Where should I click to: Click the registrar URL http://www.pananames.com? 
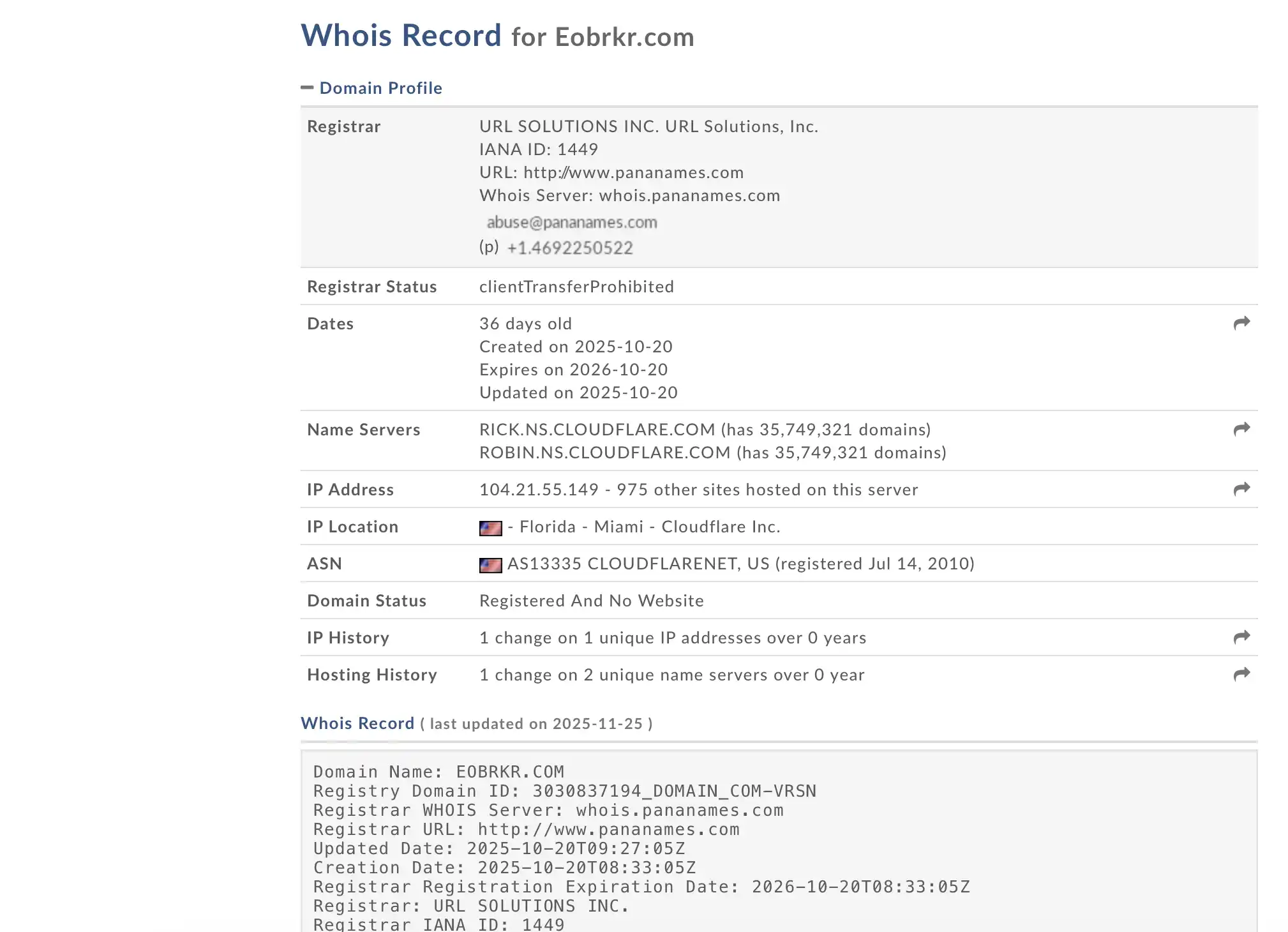(x=633, y=172)
